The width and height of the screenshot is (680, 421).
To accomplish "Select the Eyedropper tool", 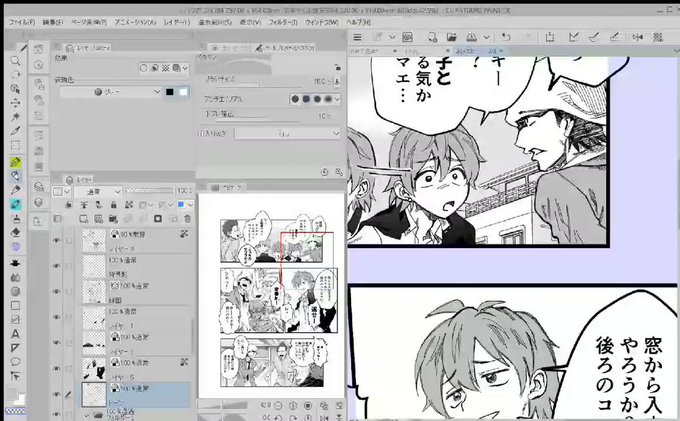I will click(15, 131).
